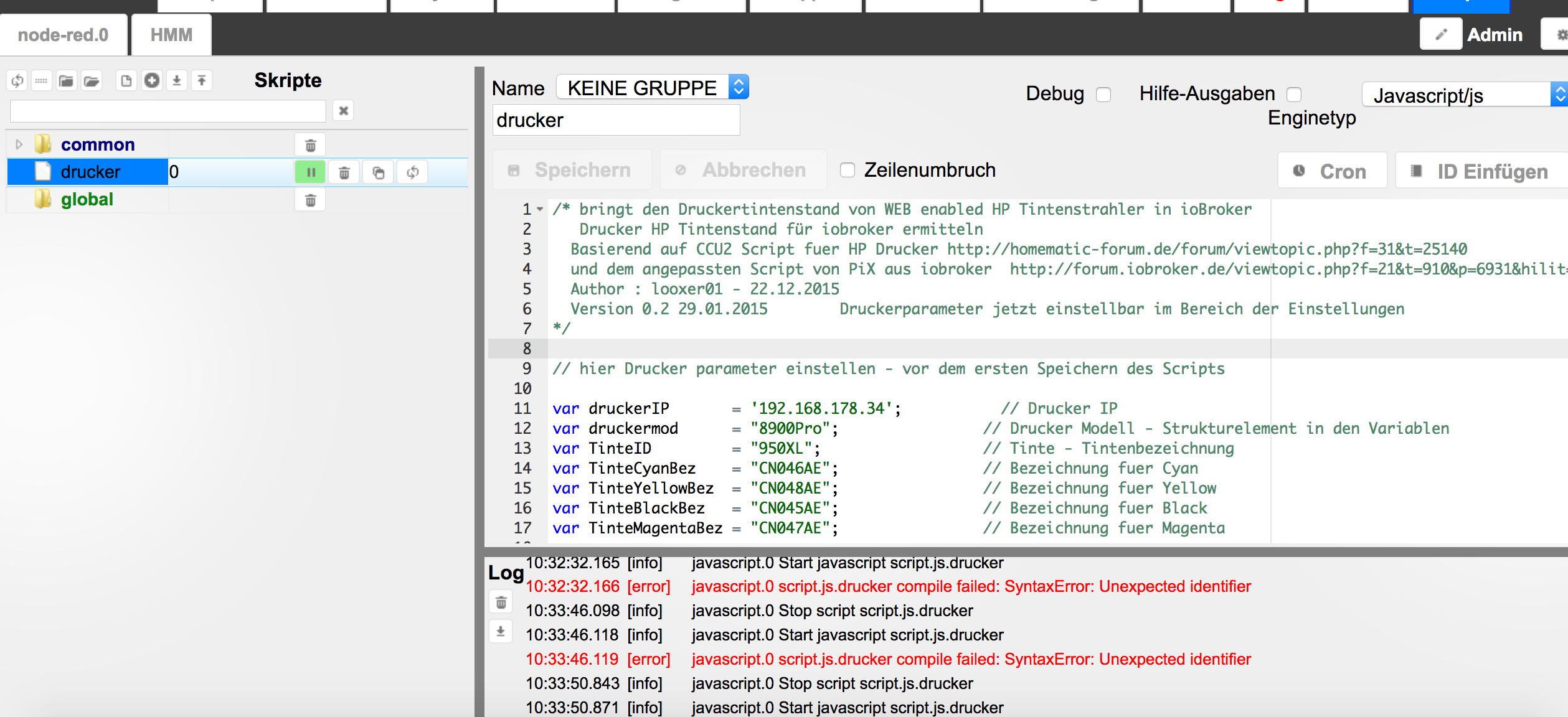
Task: Click the '// Drucker IP' comment
Action: [x=1059, y=408]
